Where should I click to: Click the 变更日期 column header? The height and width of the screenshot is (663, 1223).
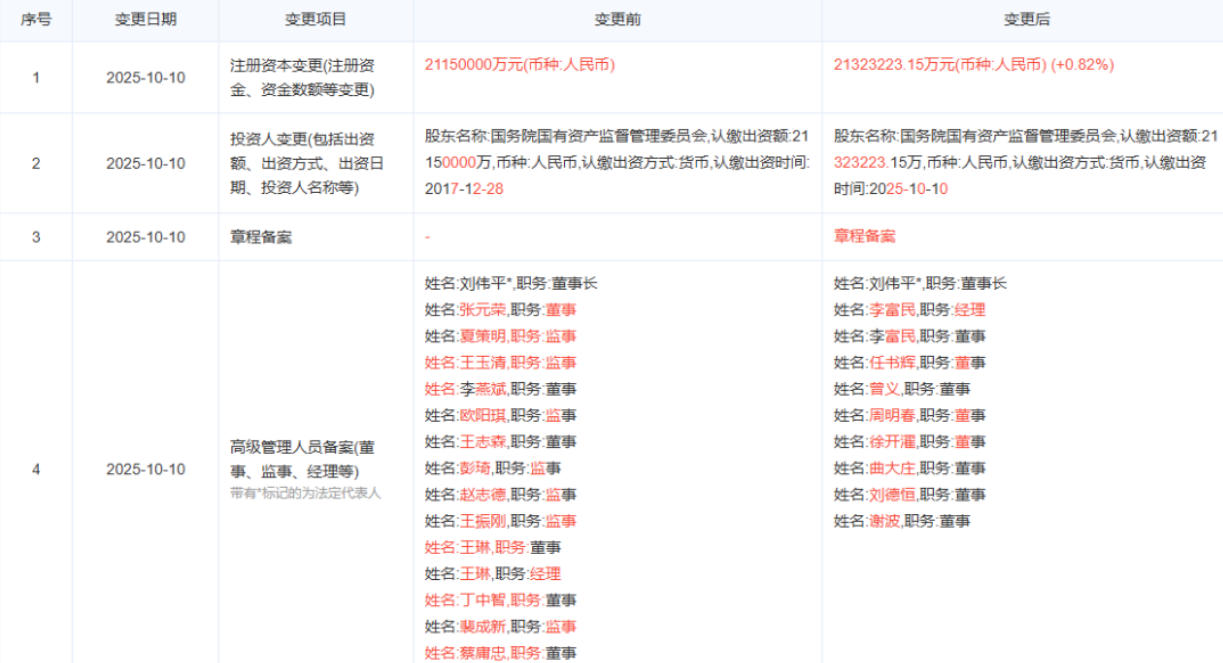click(x=145, y=20)
